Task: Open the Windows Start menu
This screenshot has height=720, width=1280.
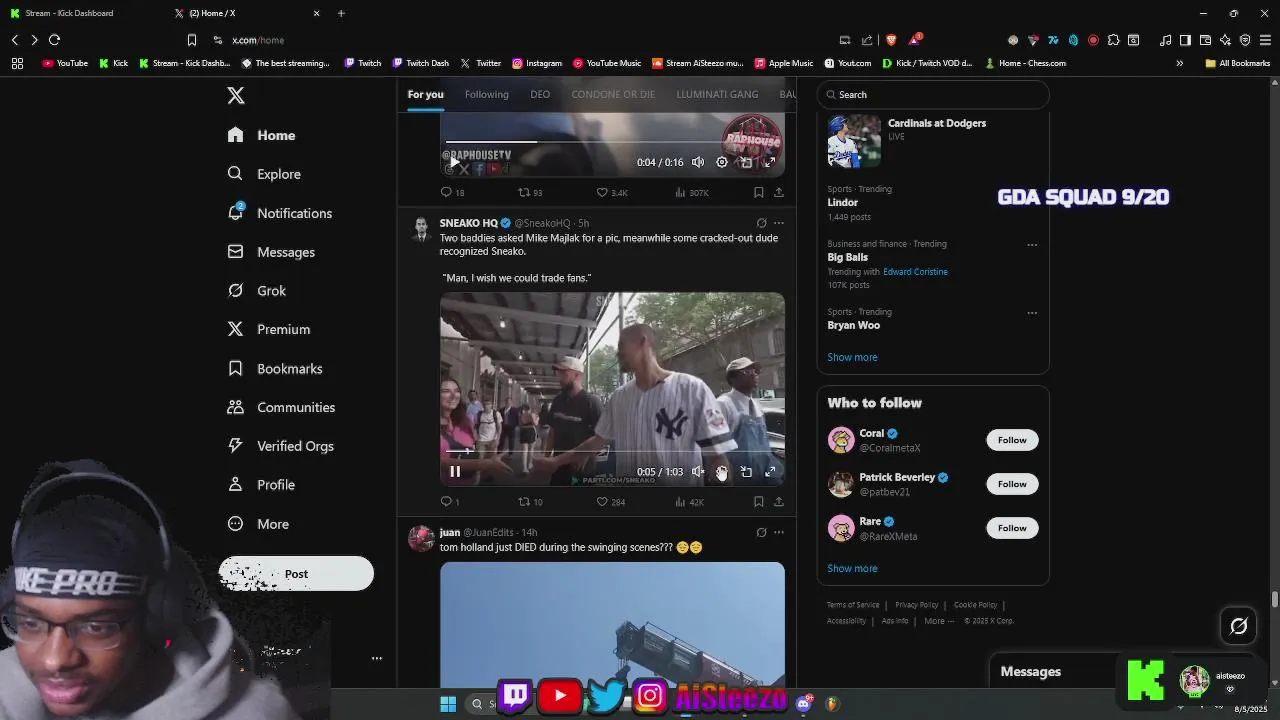Action: click(448, 704)
